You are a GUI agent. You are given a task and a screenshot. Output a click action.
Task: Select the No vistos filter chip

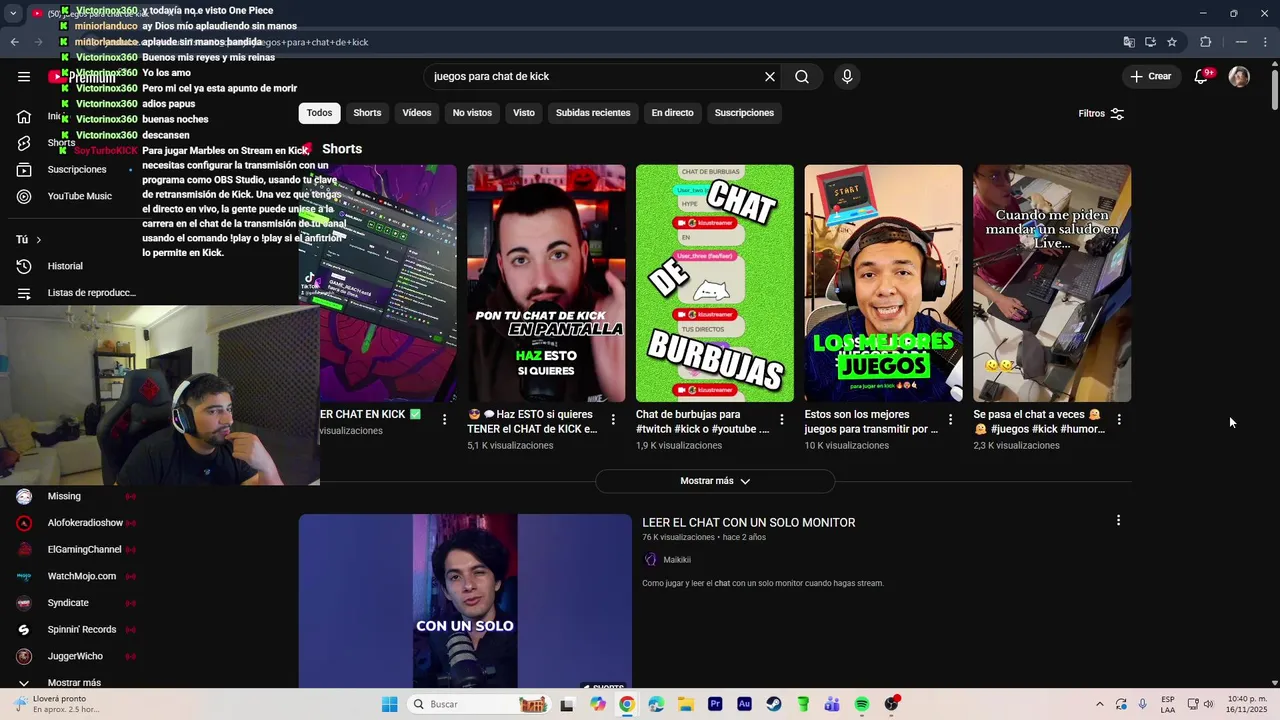coord(472,113)
